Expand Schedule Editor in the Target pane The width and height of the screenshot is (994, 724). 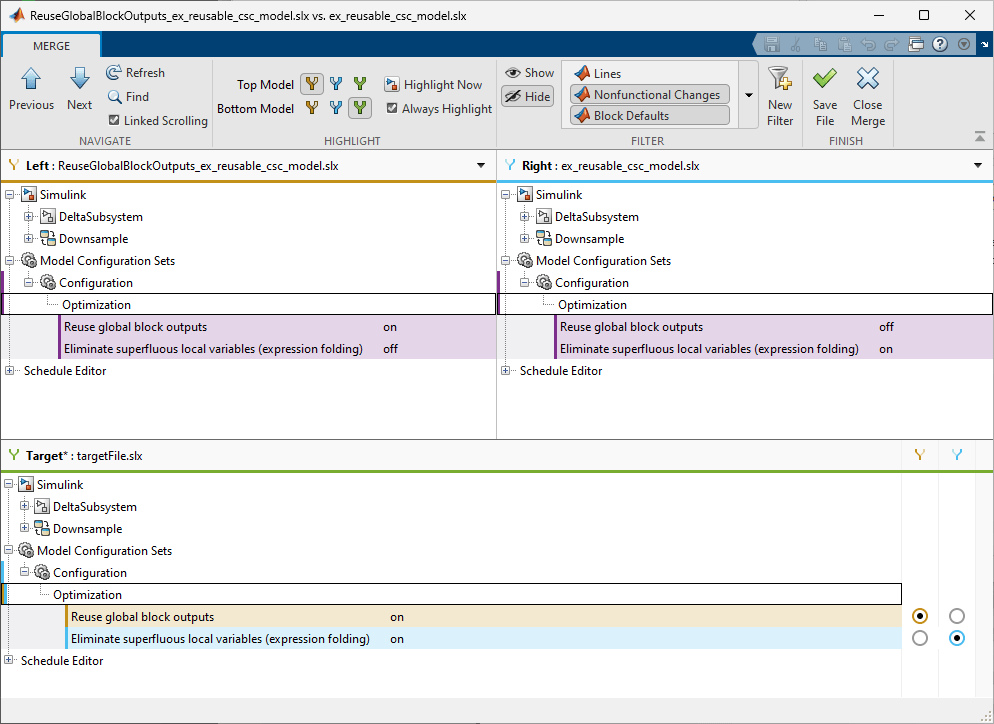(10, 661)
